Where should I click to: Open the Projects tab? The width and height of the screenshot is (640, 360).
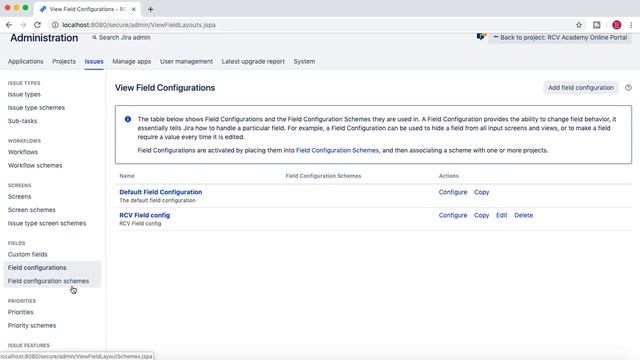[x=64, y=61]
